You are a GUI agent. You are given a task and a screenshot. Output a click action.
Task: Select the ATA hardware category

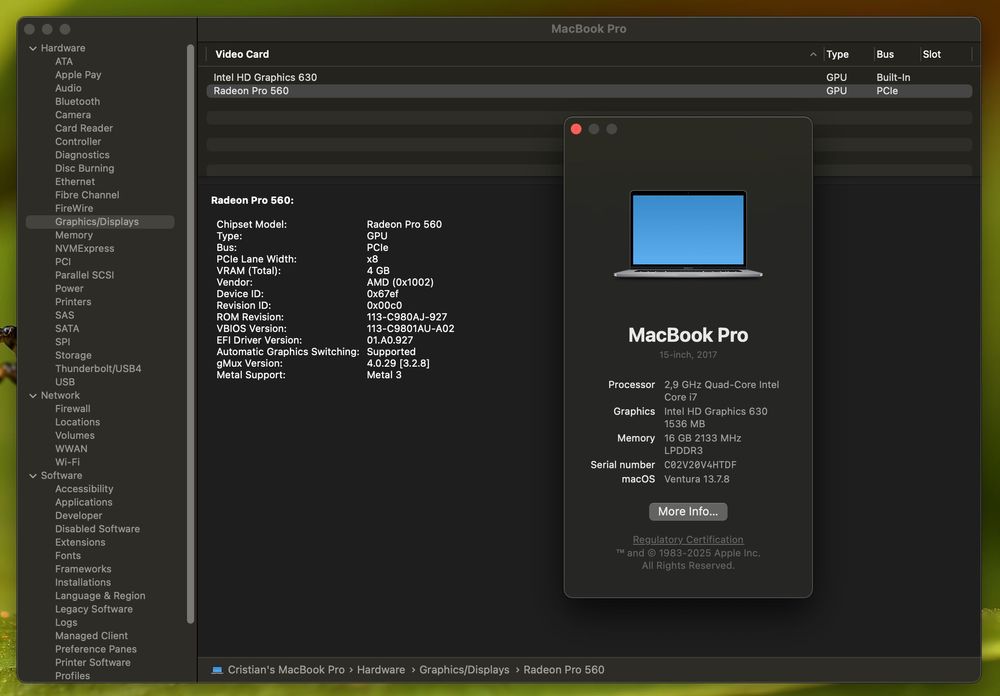click(64, 62)
